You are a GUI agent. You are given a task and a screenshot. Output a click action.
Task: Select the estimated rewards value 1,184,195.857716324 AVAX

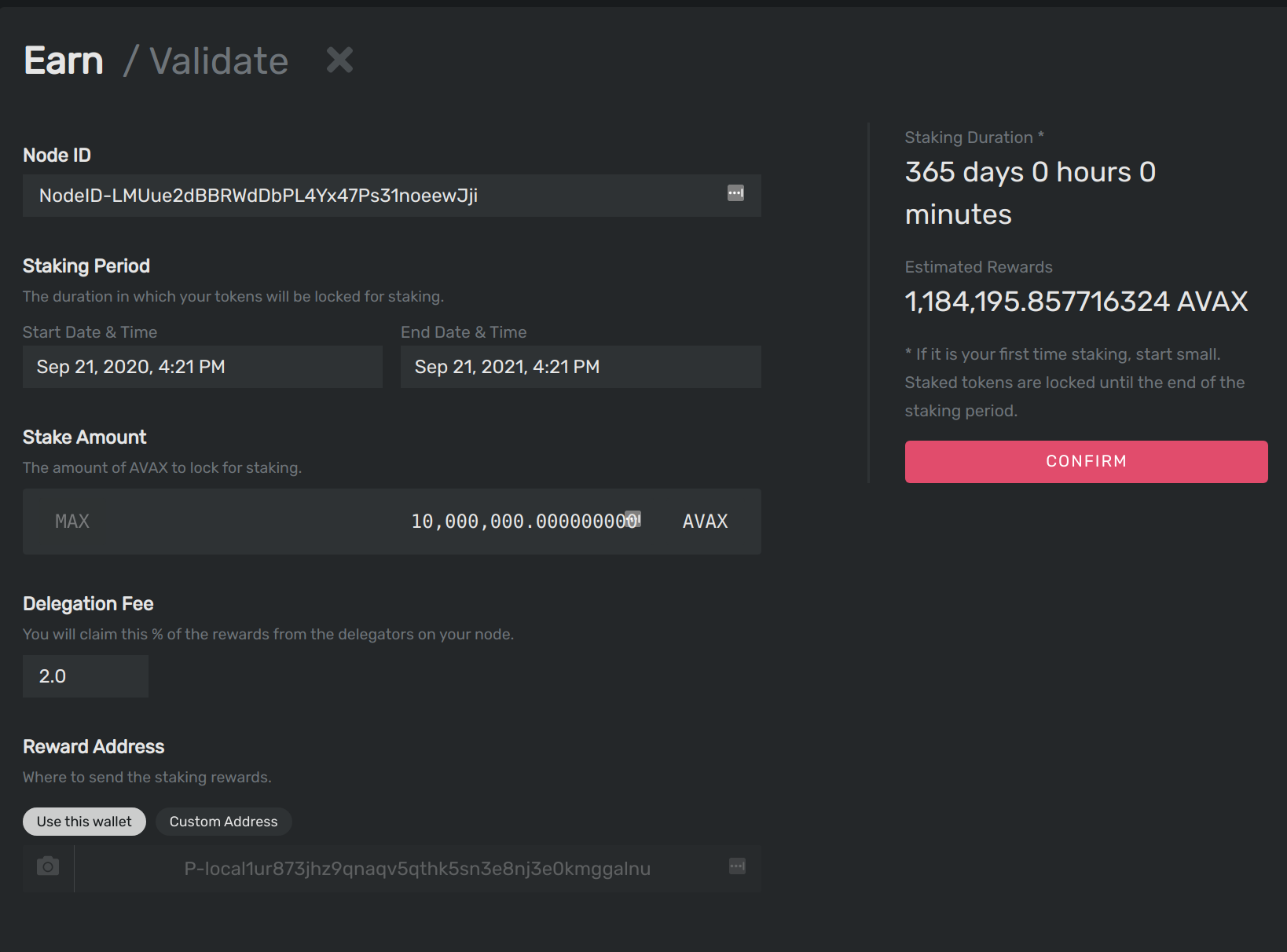pyautogui.click(x=1076, y=302)
